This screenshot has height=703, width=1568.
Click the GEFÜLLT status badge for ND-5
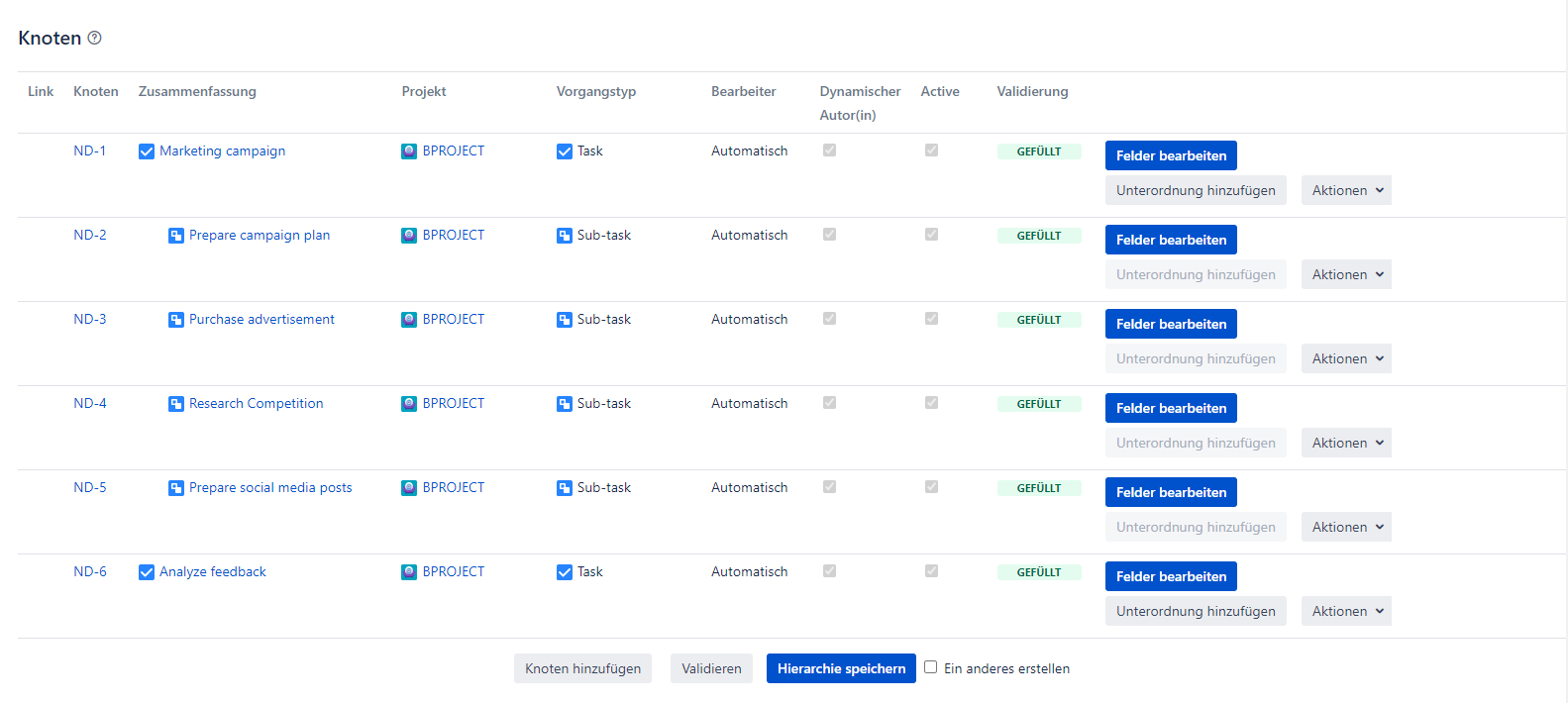[1038, 488]
